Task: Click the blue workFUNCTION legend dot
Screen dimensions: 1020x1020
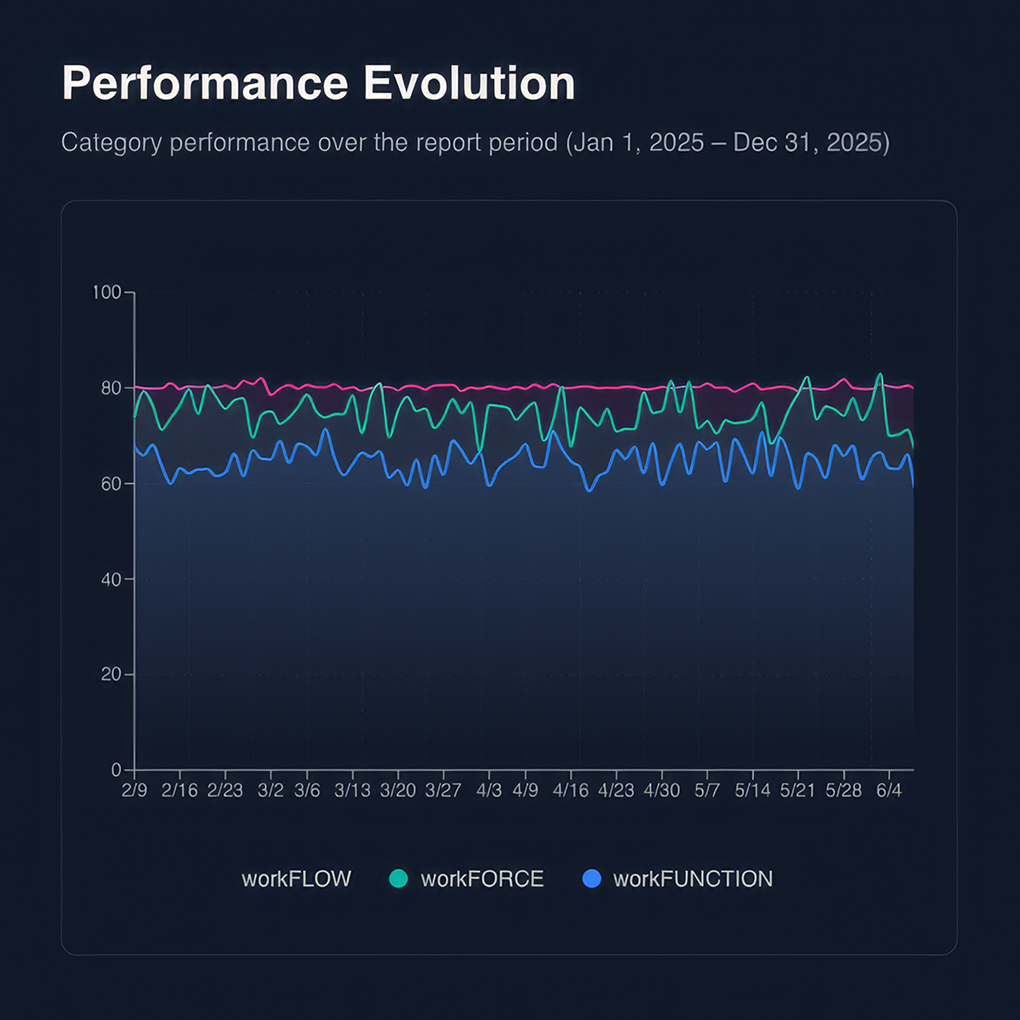Action: pos(591,878)
